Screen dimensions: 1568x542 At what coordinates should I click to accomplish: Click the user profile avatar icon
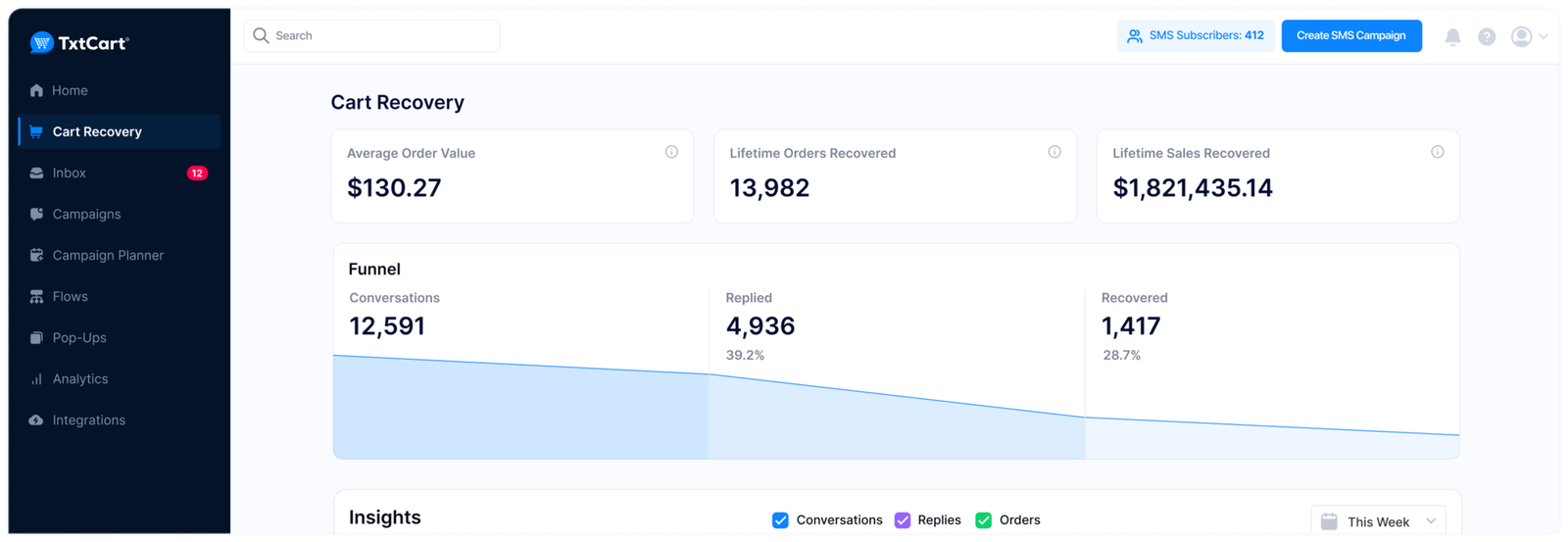tap(1521, 36)
